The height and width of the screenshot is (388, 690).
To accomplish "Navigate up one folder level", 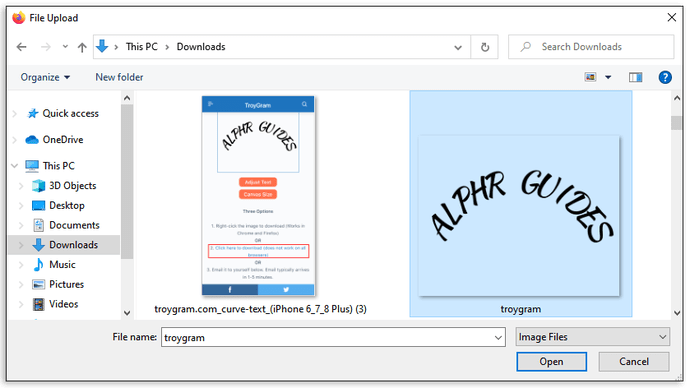I will coord(82,47).
